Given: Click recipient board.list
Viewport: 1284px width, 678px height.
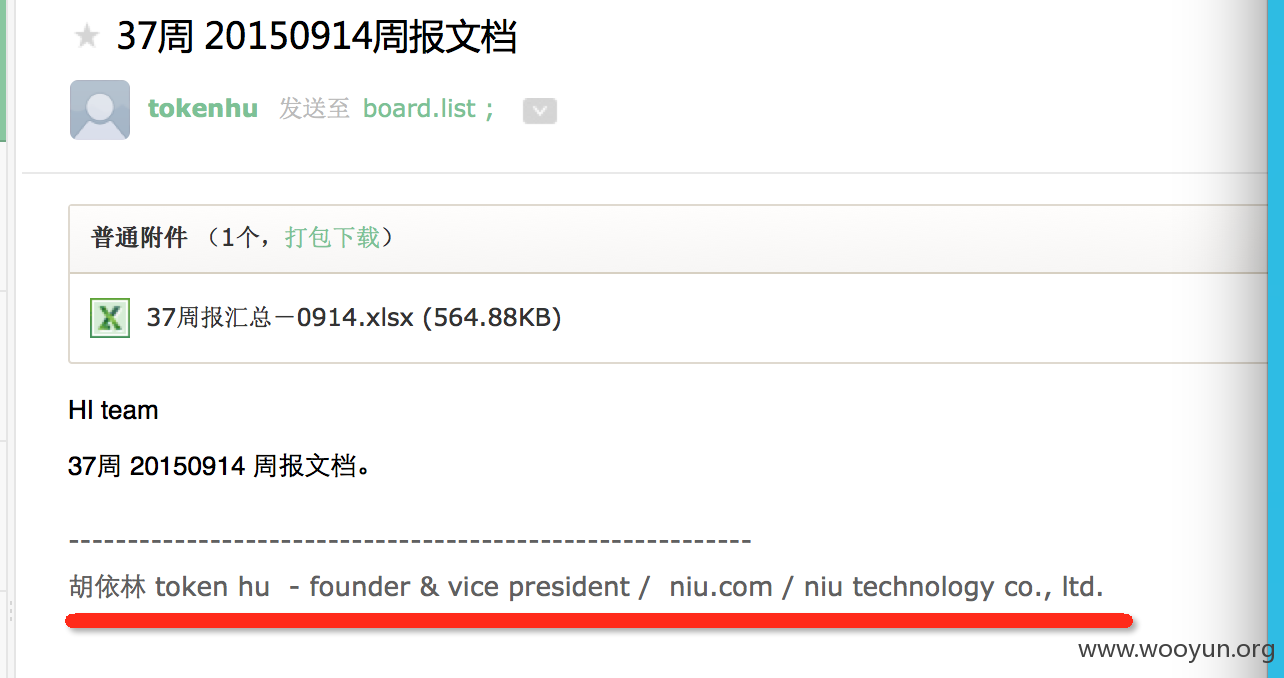Looking at the screenshot, I should [x=419, y=108].
